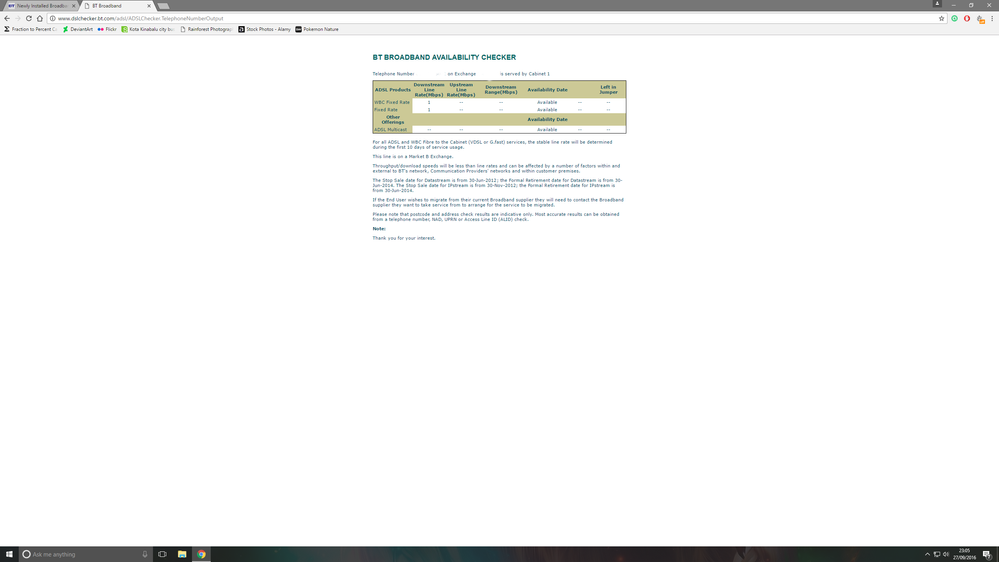Image resolution: width=999 pixels, height=562 pixels.
Task: Open the volume tray icon
Action: [x=946, y=554]
